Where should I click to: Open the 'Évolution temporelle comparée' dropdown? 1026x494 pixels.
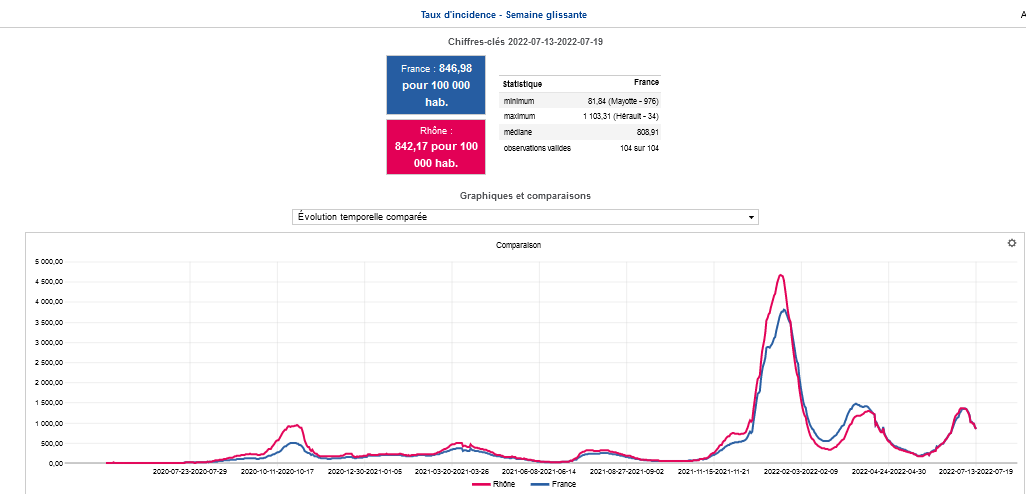click(x=525, y=217)
